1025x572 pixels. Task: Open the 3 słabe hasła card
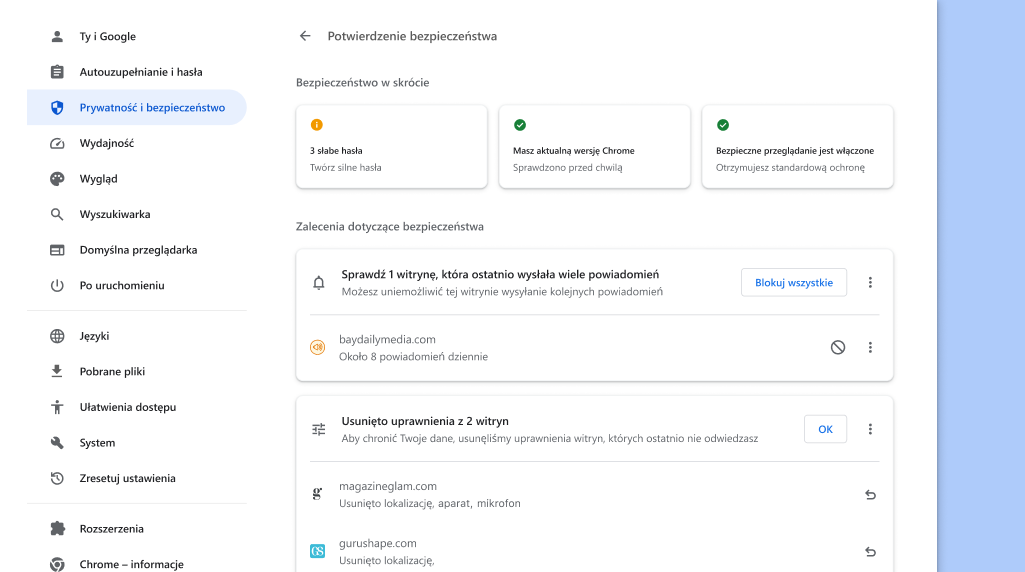[x=392, y=146]
